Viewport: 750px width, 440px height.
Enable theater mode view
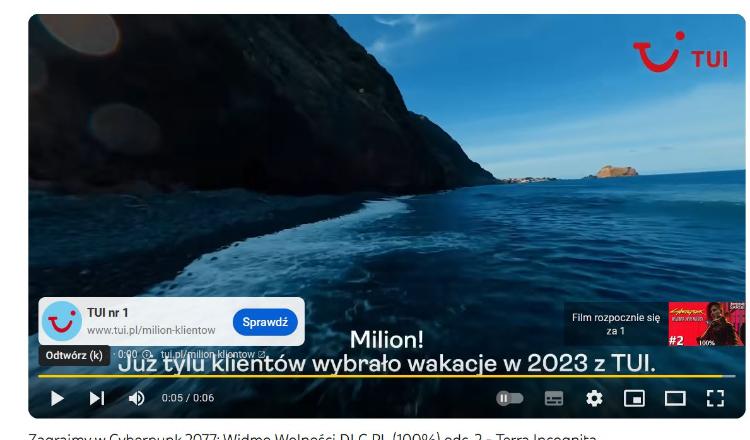pos(675,398)
